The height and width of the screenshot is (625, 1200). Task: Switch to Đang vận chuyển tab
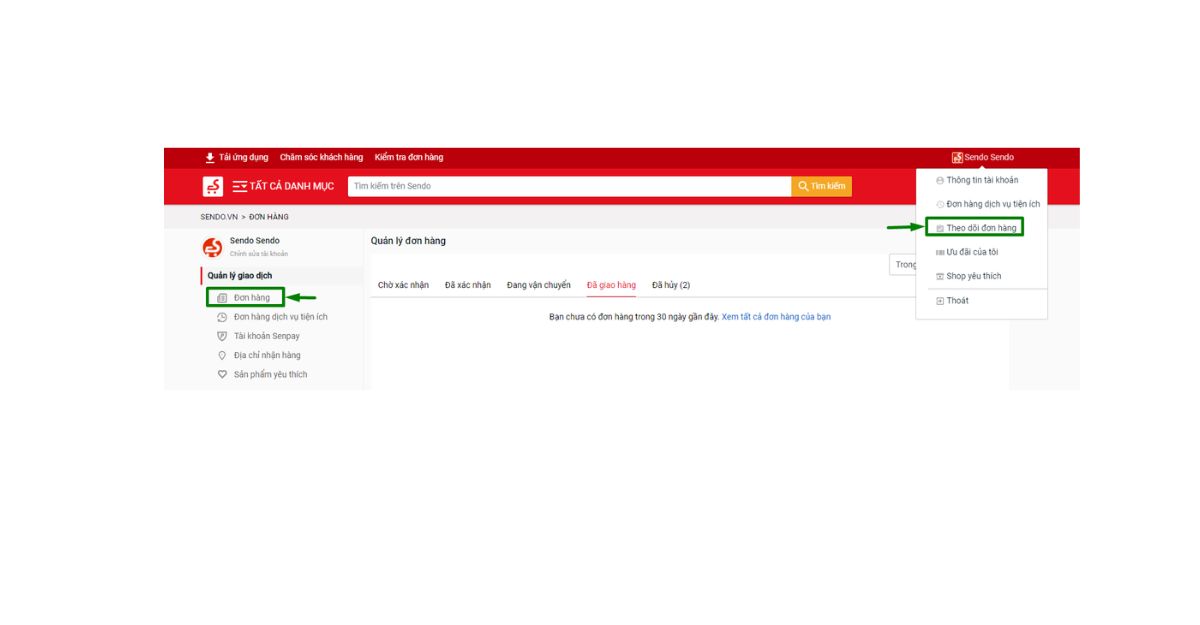(x=539, y=285)
